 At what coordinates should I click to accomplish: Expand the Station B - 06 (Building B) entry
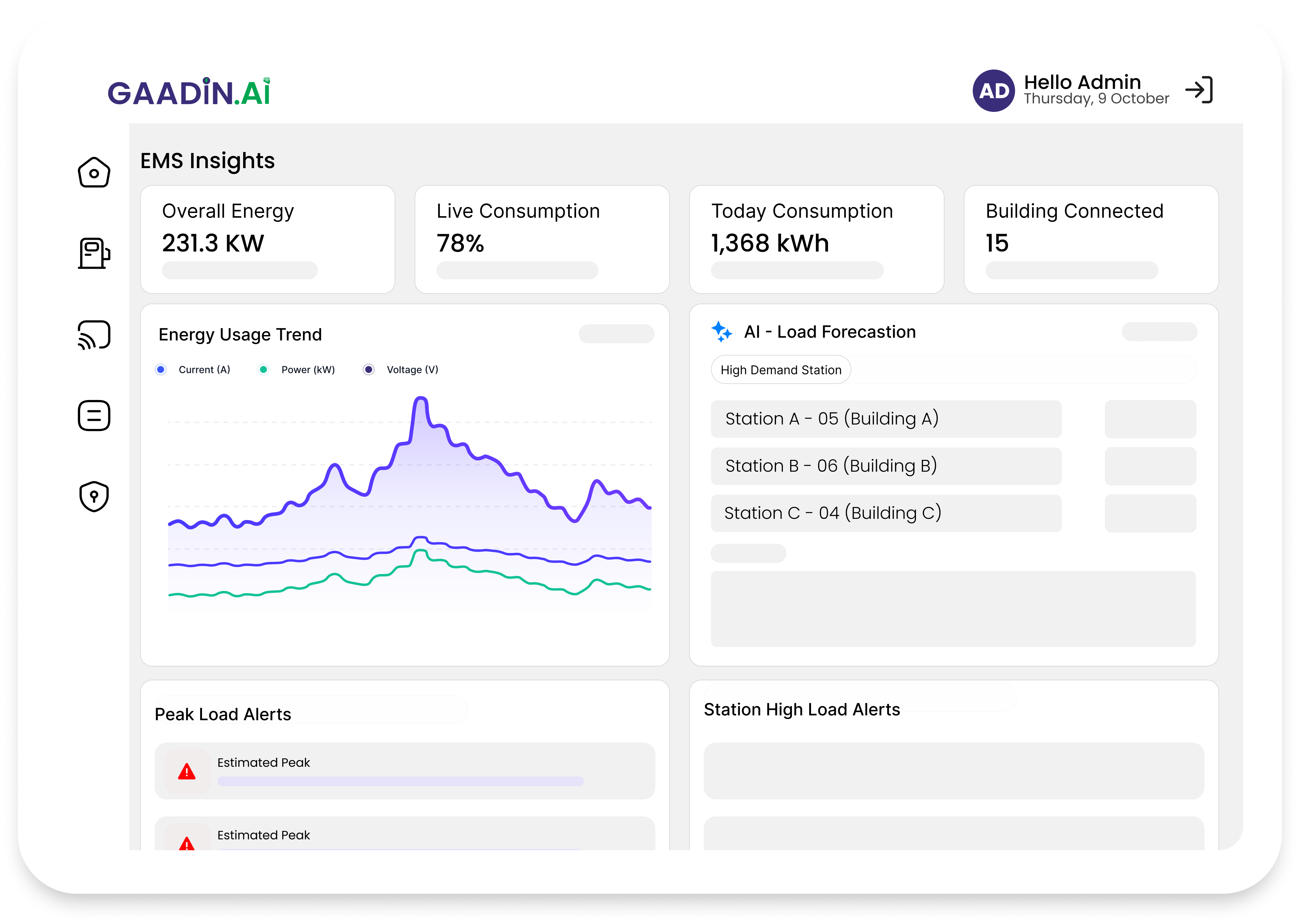886,466
